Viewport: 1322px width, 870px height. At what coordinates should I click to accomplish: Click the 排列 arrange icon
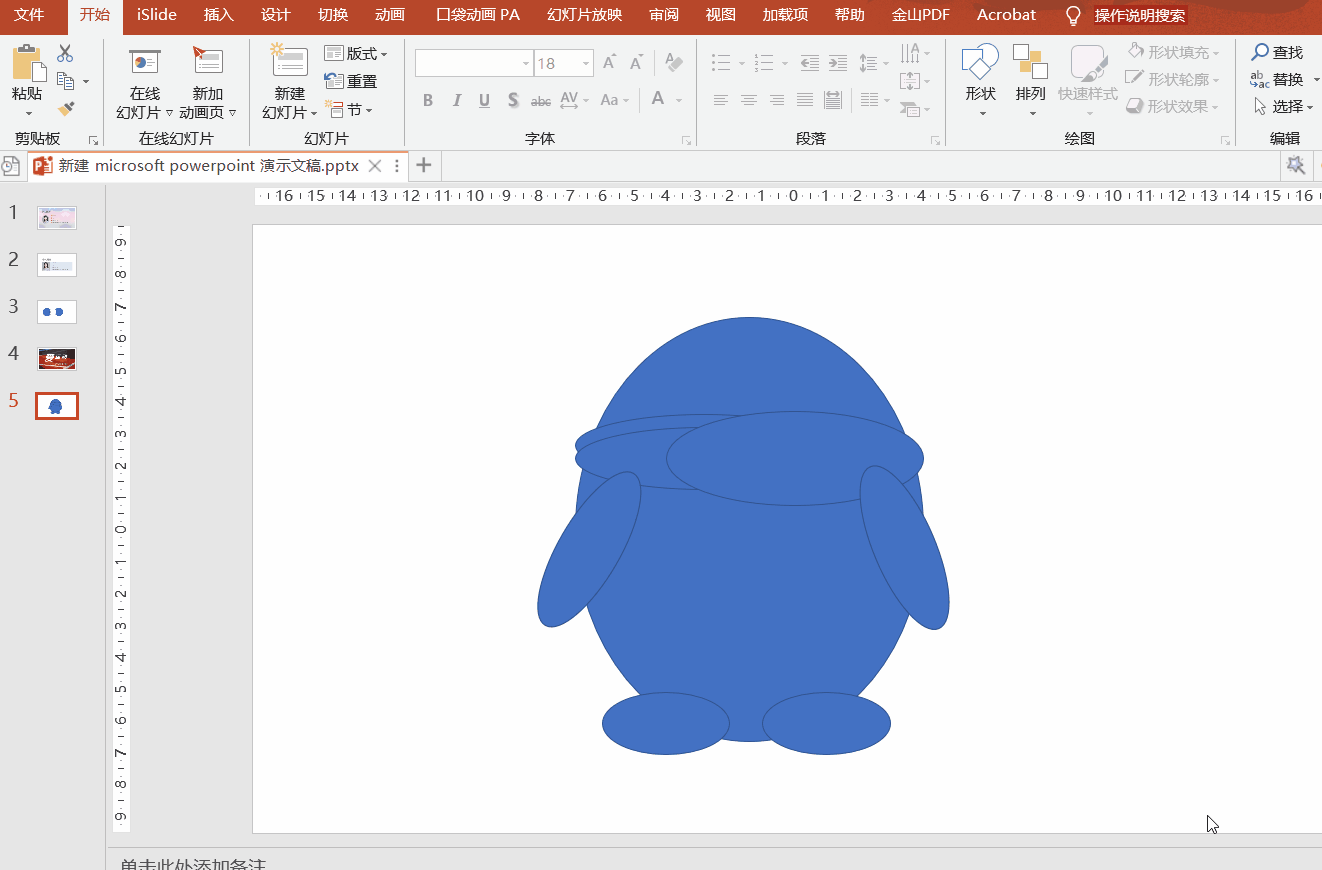pyautogui.click(x=1030, y=62)
